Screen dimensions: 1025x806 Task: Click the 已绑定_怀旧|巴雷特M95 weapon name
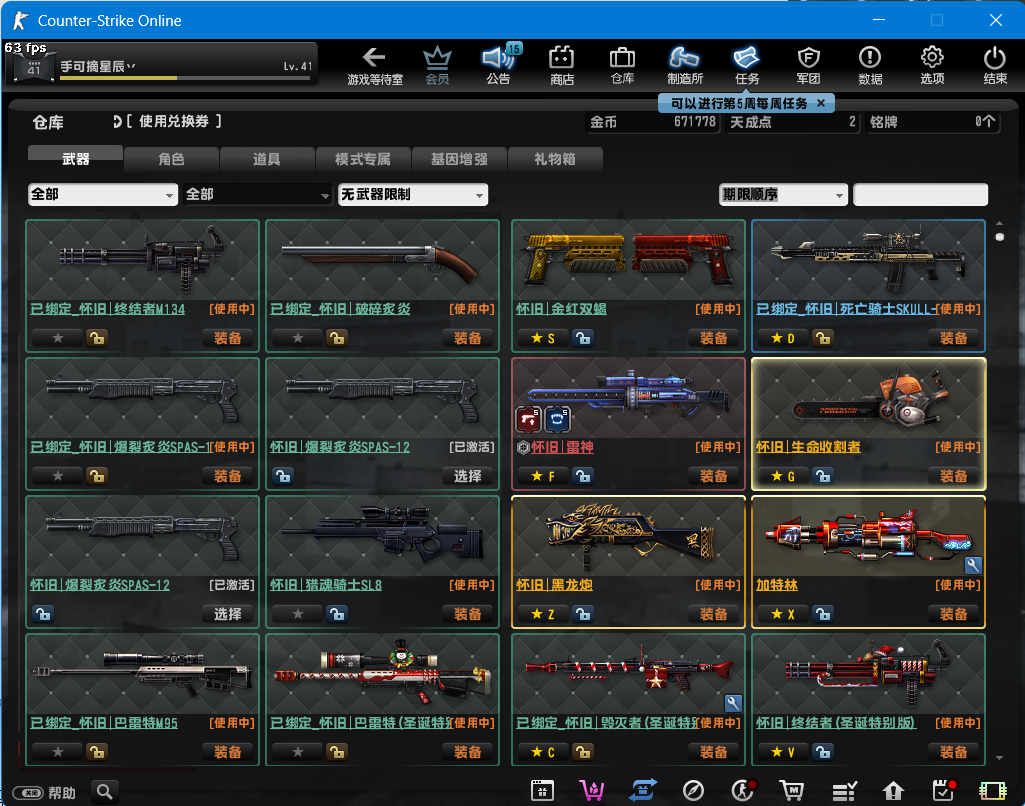104,723
